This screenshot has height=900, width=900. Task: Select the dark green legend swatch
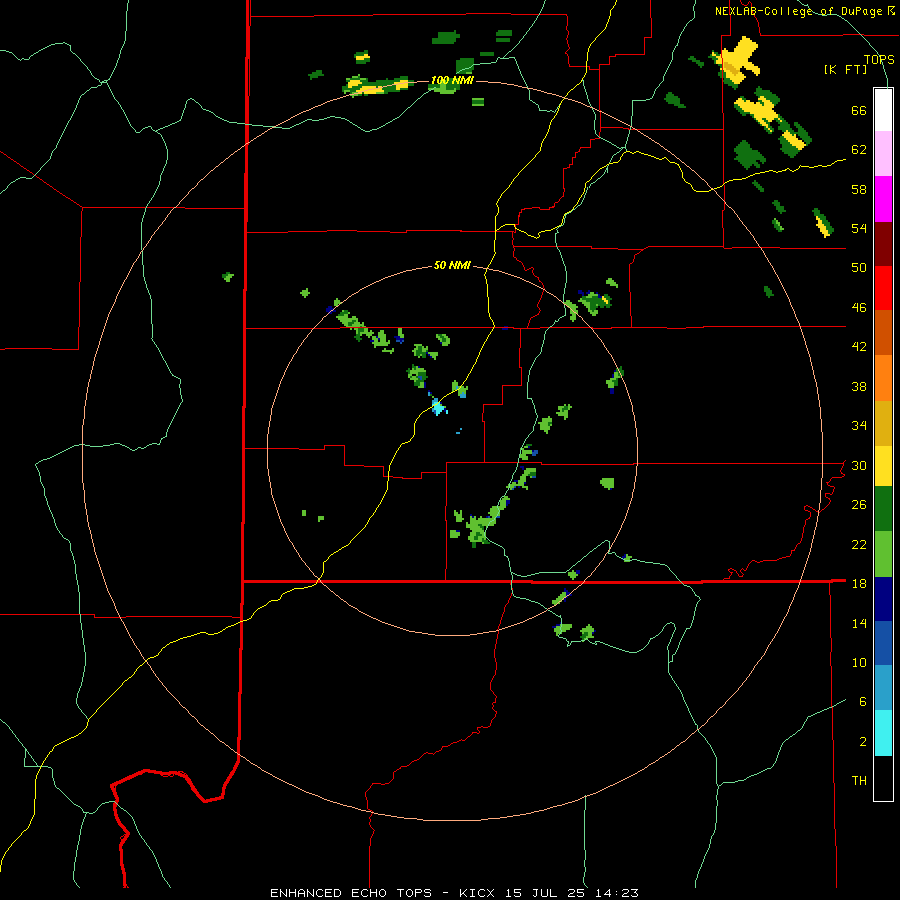[x=883, y=509]
